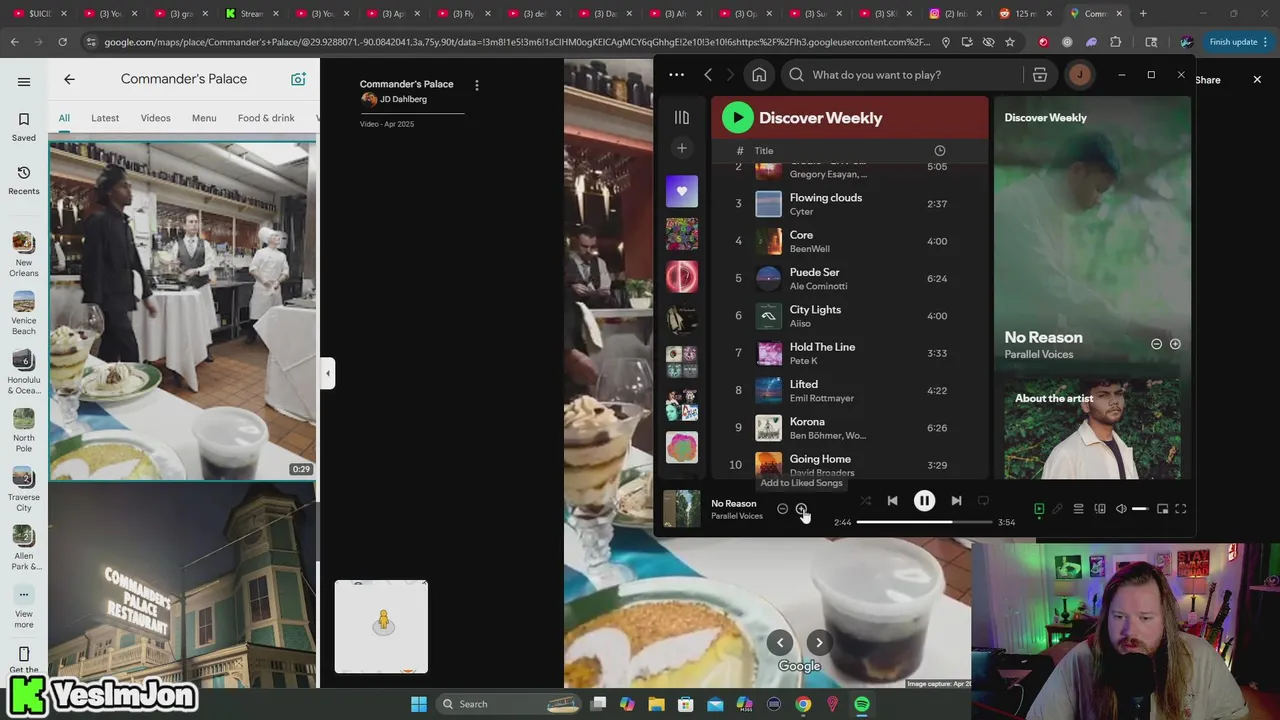This screenshot has height=720, width=1280.
Task: Open Spotify from Windows taskbar
Action: (862, 704)
